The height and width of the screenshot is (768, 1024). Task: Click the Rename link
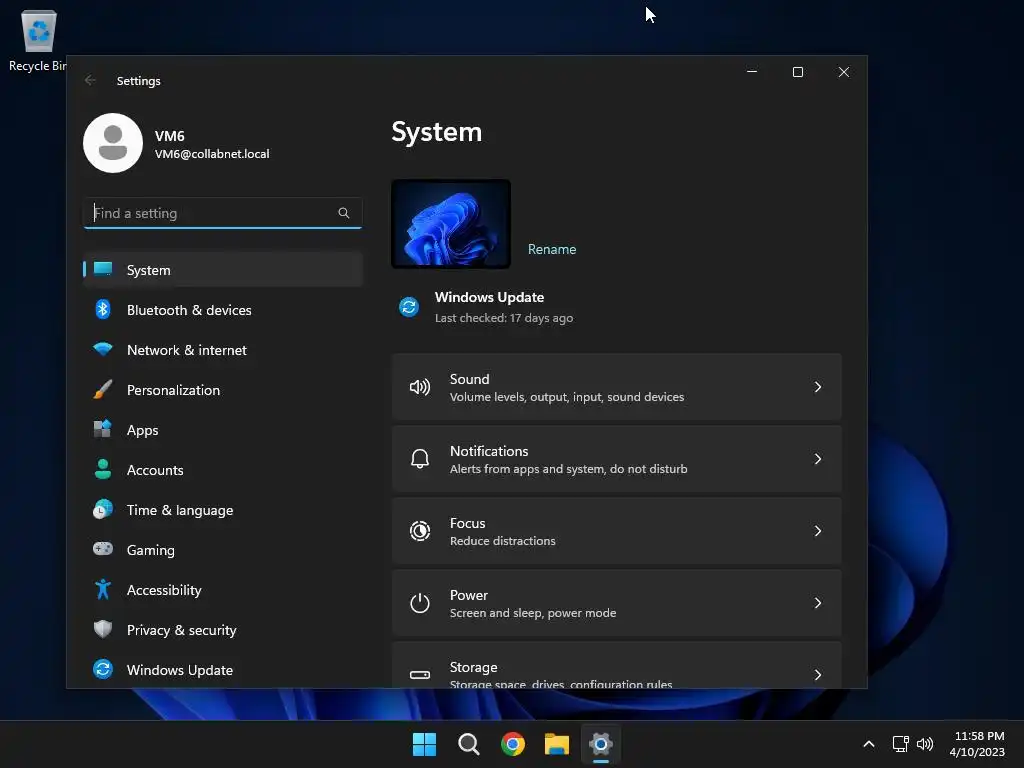(552, 249)
